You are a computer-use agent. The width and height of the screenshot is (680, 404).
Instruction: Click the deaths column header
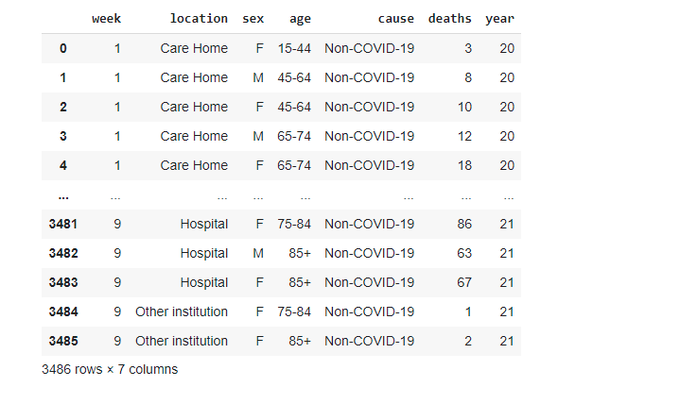450,19
